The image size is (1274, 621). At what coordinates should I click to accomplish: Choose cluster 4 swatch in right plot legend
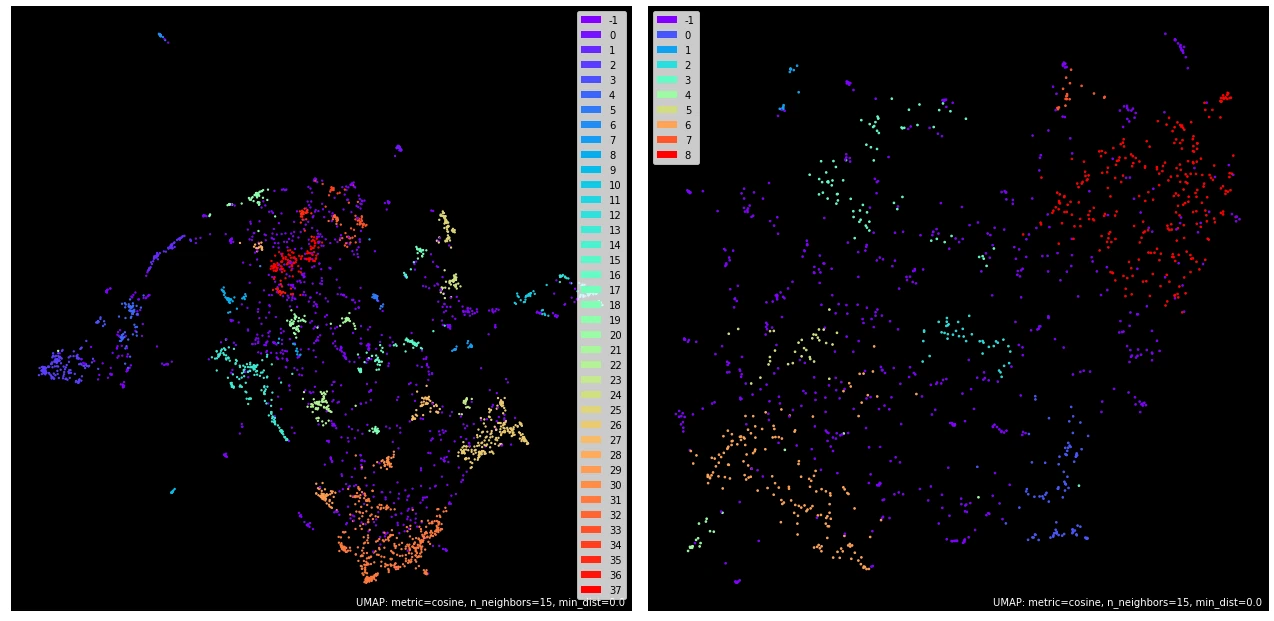[667, 95]
